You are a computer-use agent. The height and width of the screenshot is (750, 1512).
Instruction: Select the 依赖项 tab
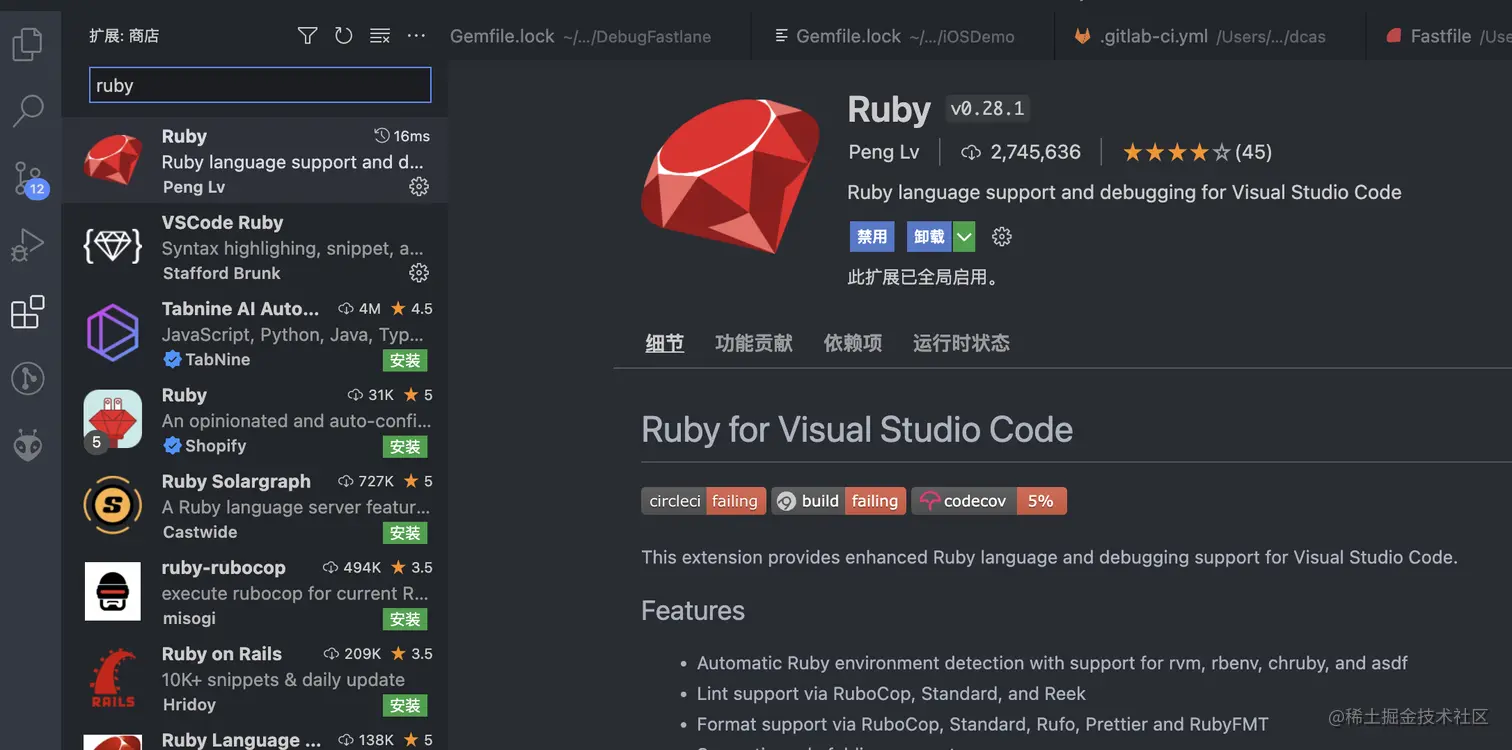[853, 343]
